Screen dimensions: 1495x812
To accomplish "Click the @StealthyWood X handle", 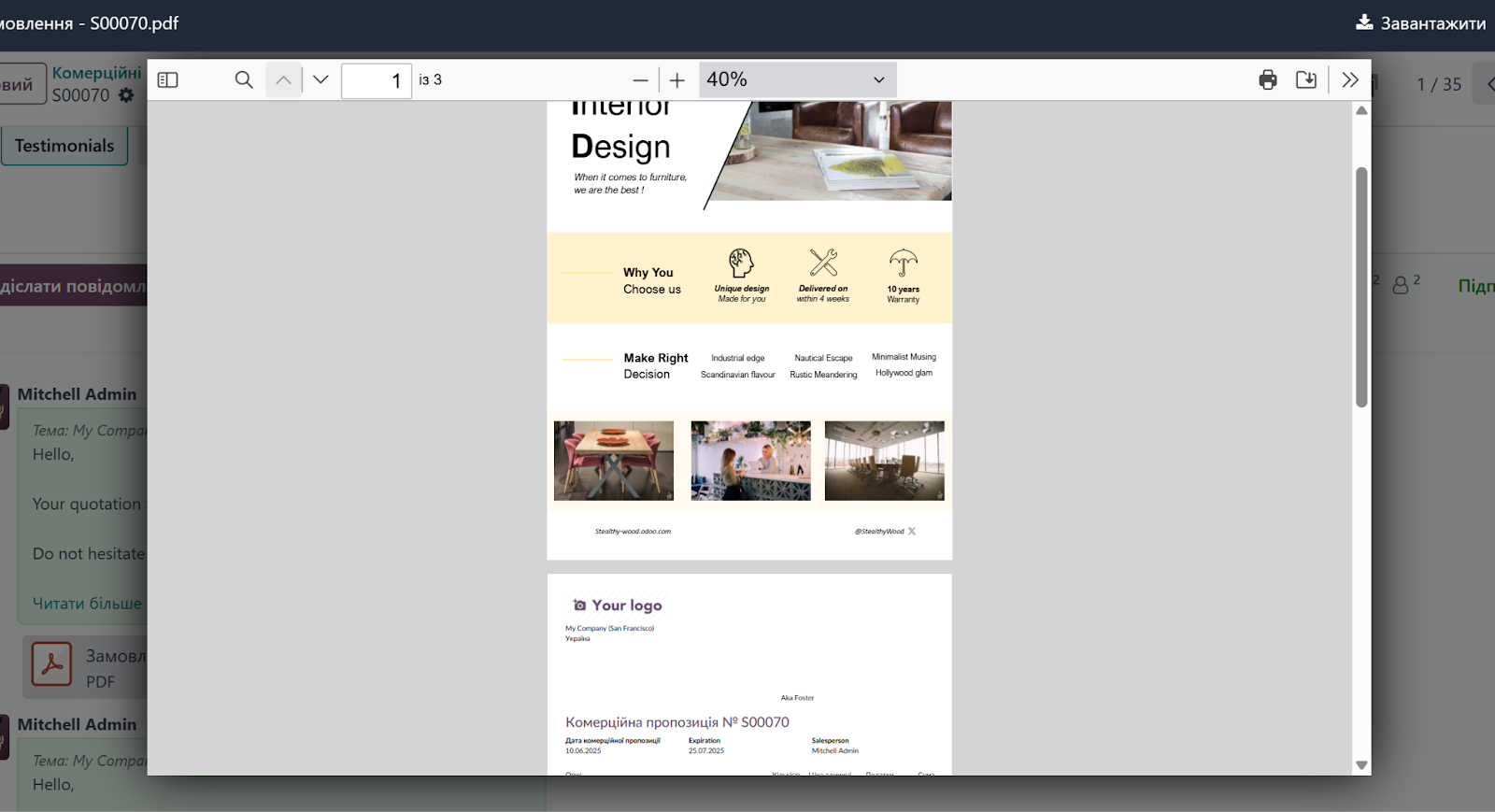I will 885,532.
